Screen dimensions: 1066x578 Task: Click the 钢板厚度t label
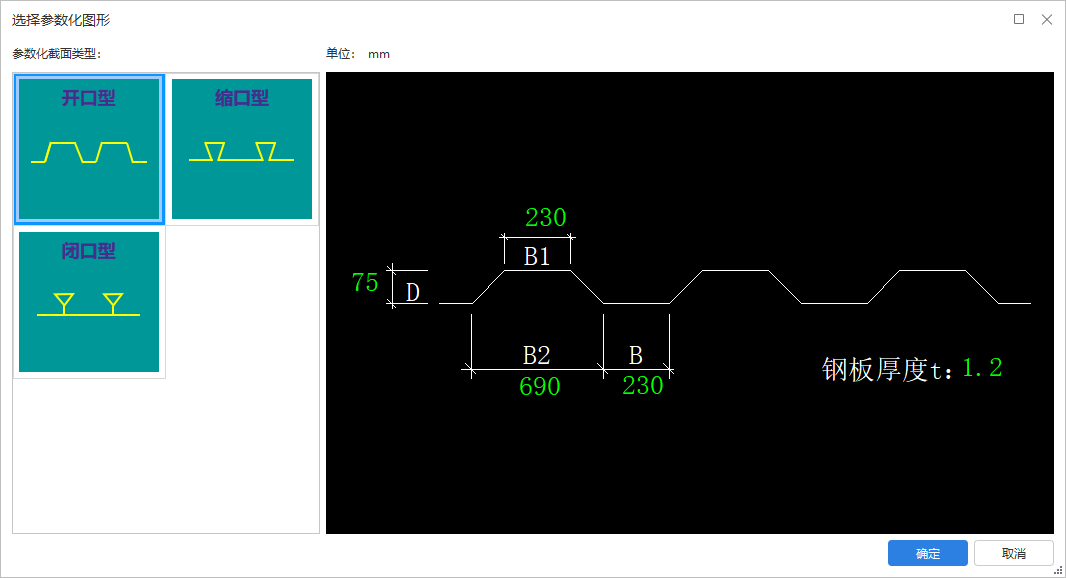tap(888, 369)
